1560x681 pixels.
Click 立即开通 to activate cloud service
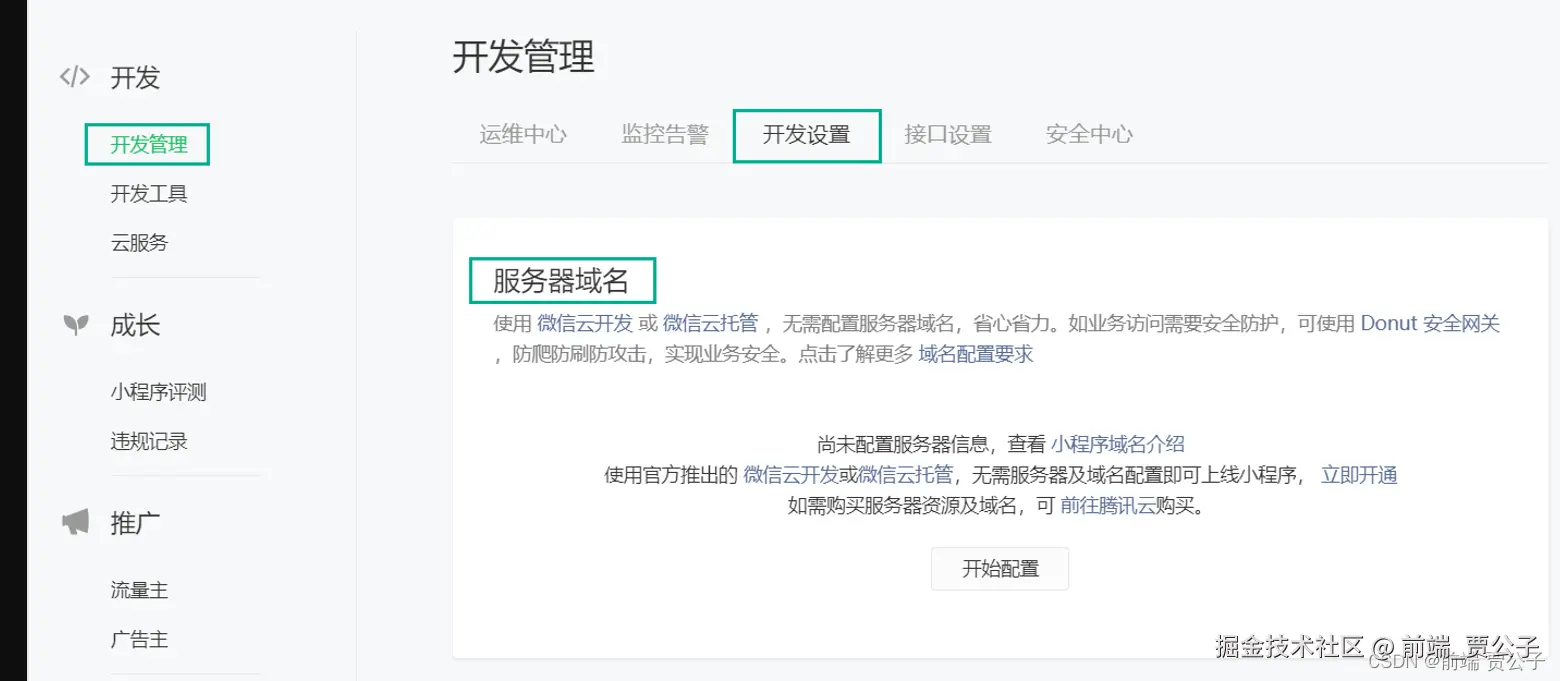click(1358, 475)
